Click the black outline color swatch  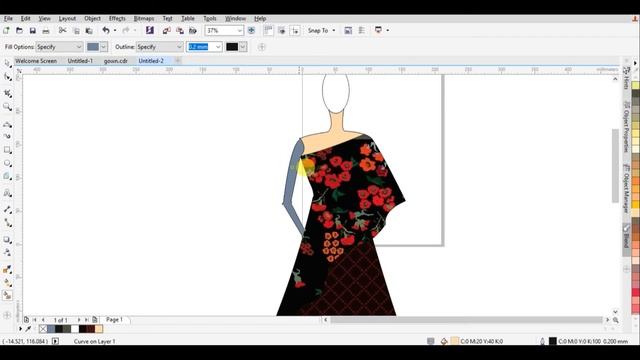click(232, 47)
